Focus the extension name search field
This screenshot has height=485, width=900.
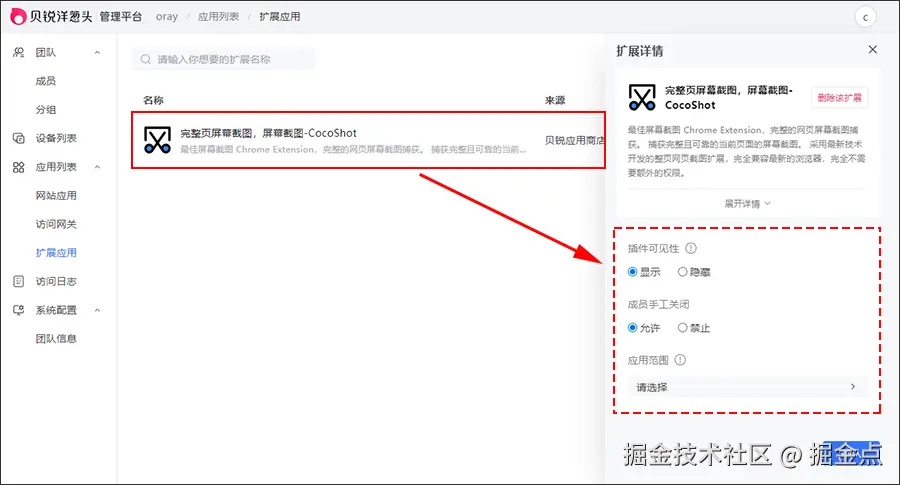(x=224, y=59)
